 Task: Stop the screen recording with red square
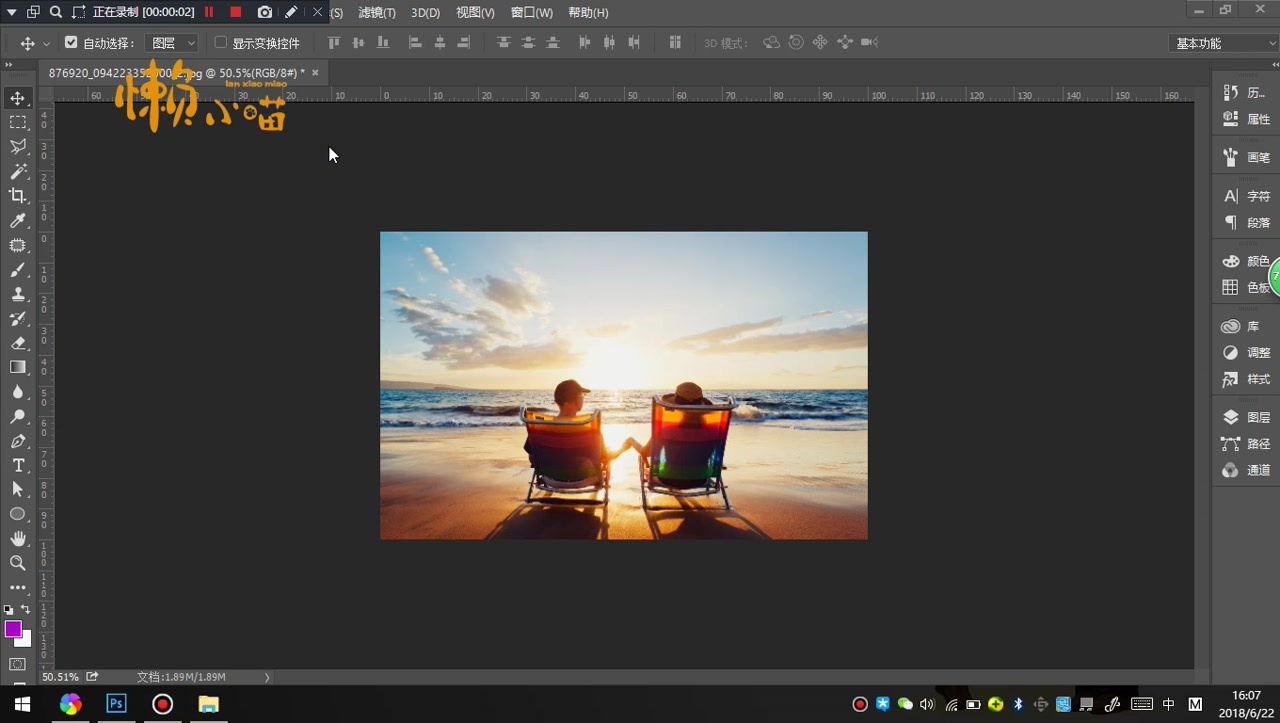(x=236, y=12)
